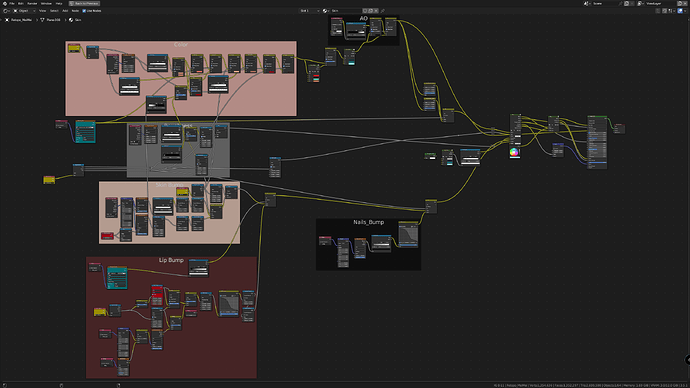
Task: Click the Back to Previous button
Action: [x=84, y=3]
